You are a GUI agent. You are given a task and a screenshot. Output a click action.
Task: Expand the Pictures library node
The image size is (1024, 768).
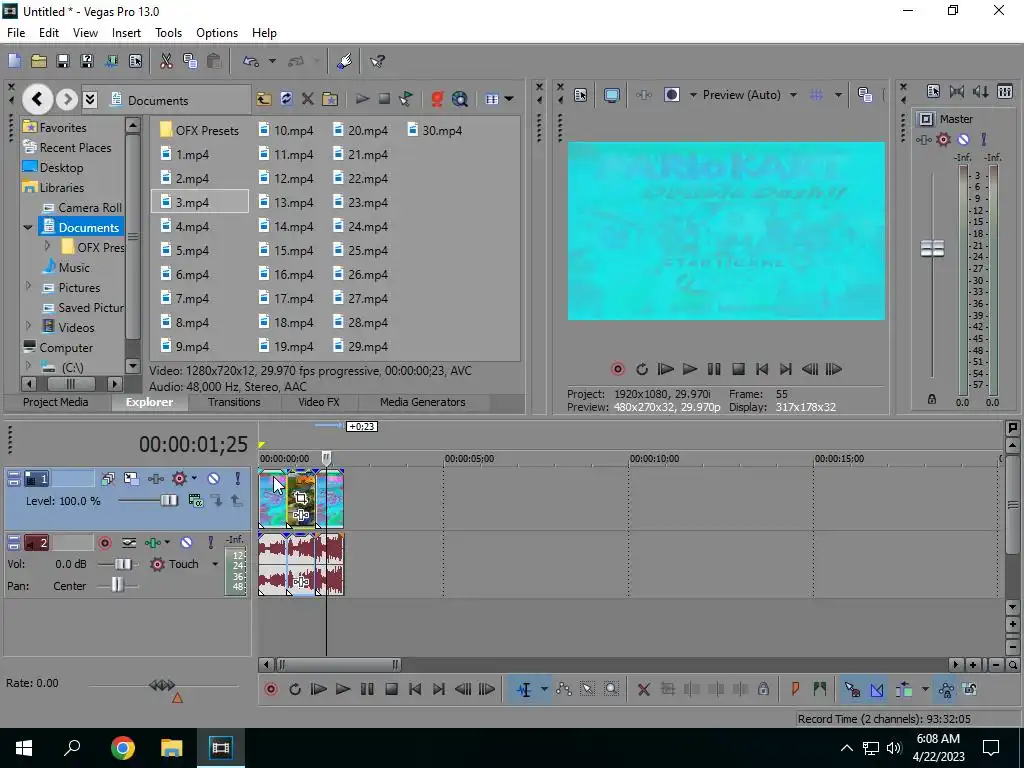(x=28, y=286)
